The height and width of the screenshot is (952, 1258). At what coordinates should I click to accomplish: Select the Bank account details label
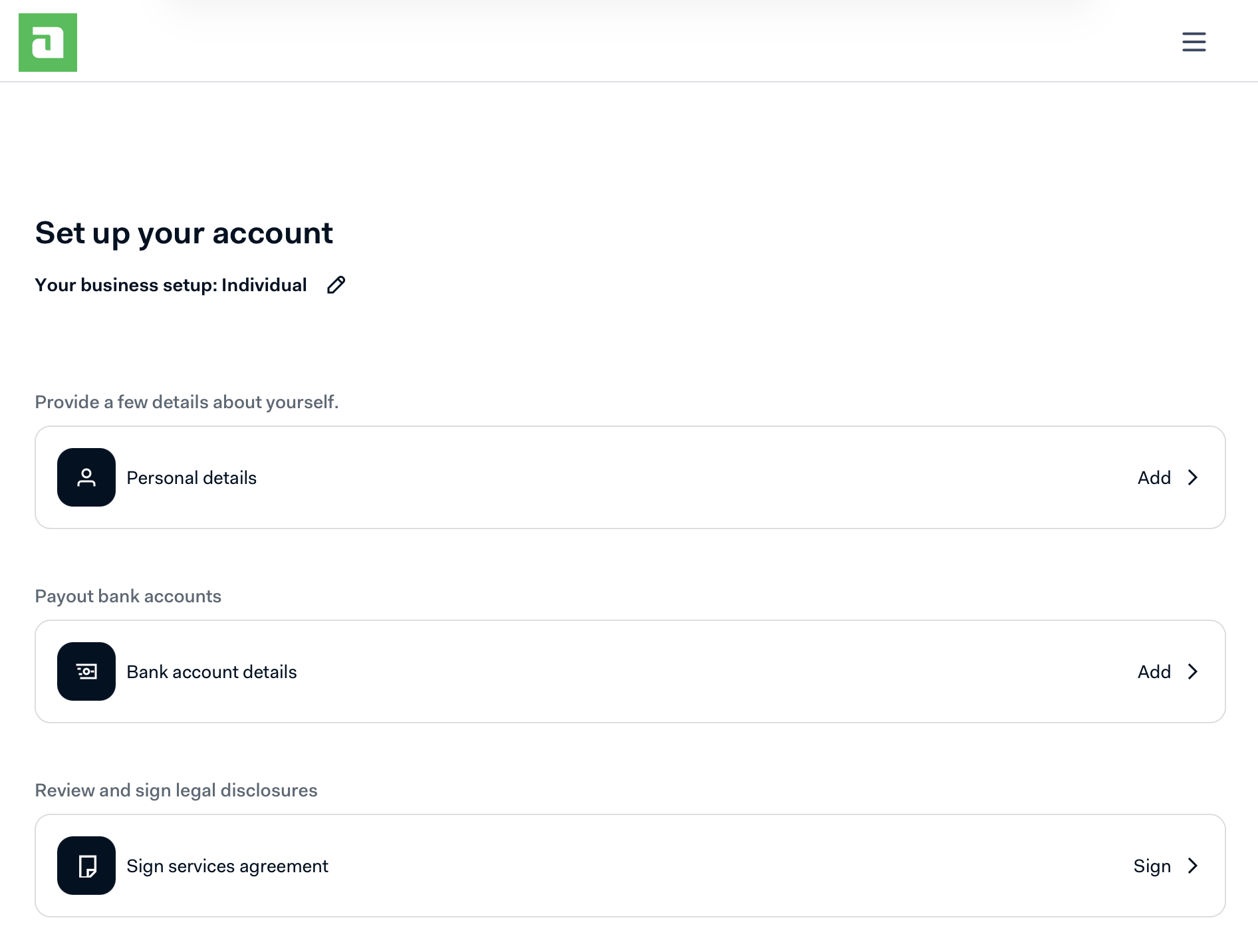[x=211, y=672]
